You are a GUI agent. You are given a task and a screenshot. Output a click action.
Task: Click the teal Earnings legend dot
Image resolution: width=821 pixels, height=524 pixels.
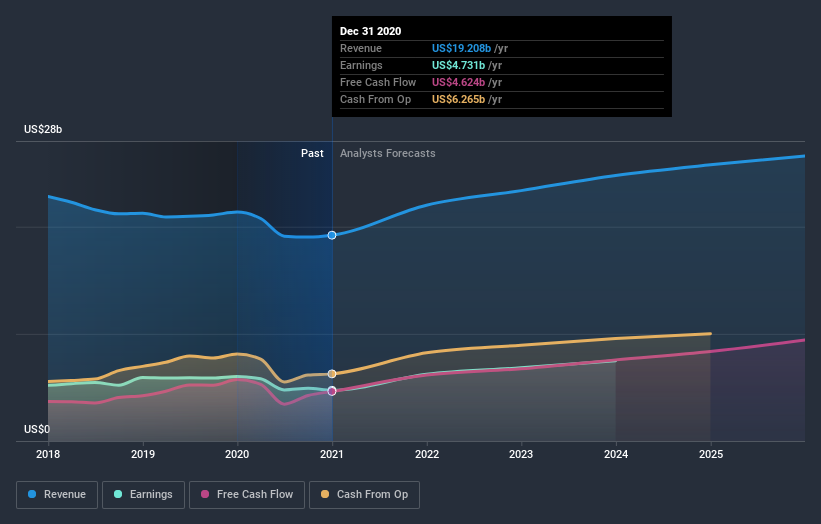[118, 494]
